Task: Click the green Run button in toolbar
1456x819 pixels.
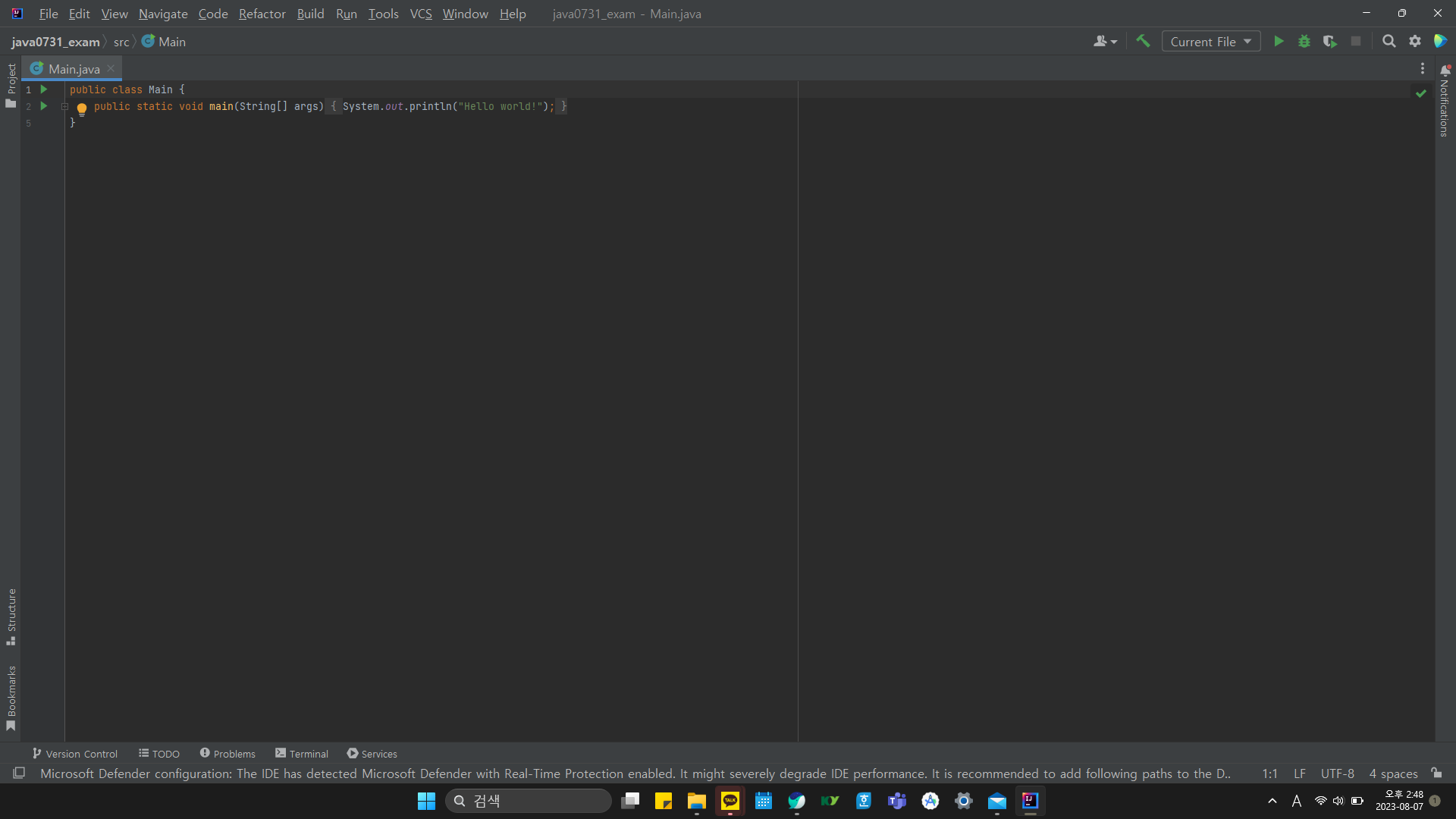Action: pyautogui.click(x=1279, y=42)
